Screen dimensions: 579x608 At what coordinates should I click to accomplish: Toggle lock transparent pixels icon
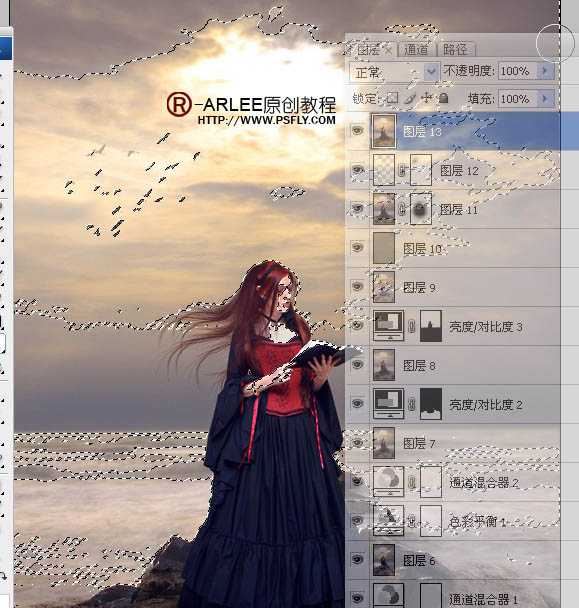pos(392,98)
